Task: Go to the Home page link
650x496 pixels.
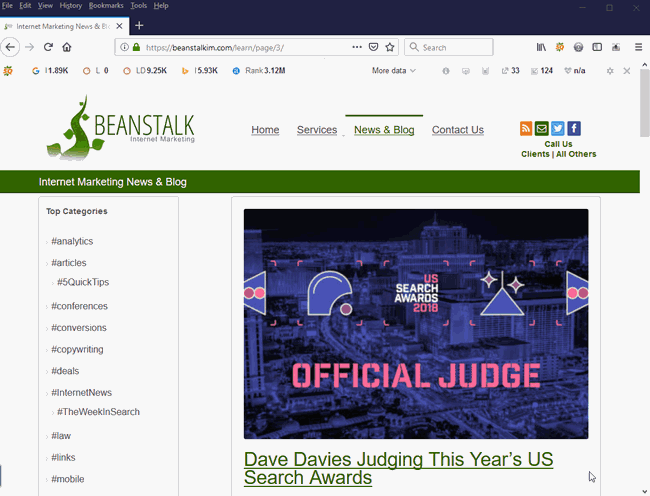Action: click(265, 130)
